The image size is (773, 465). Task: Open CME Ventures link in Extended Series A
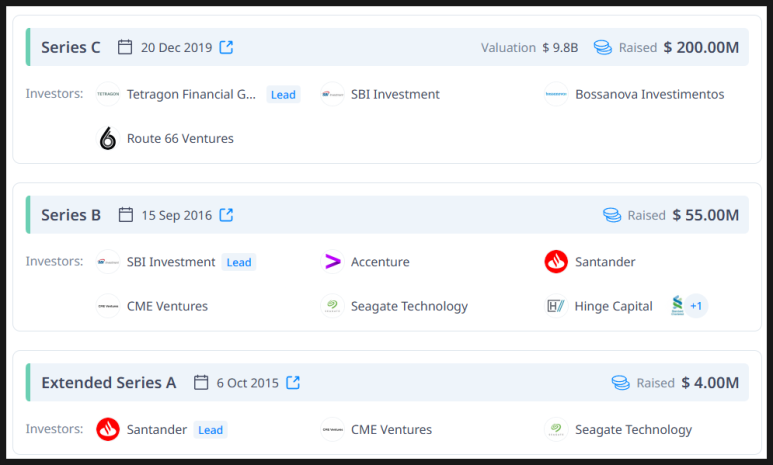click(391, 429)
